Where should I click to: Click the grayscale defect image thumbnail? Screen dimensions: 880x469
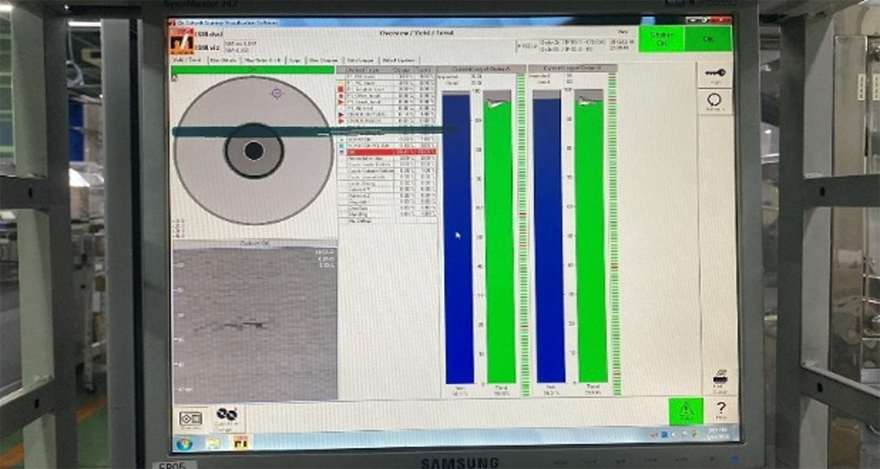241,322
